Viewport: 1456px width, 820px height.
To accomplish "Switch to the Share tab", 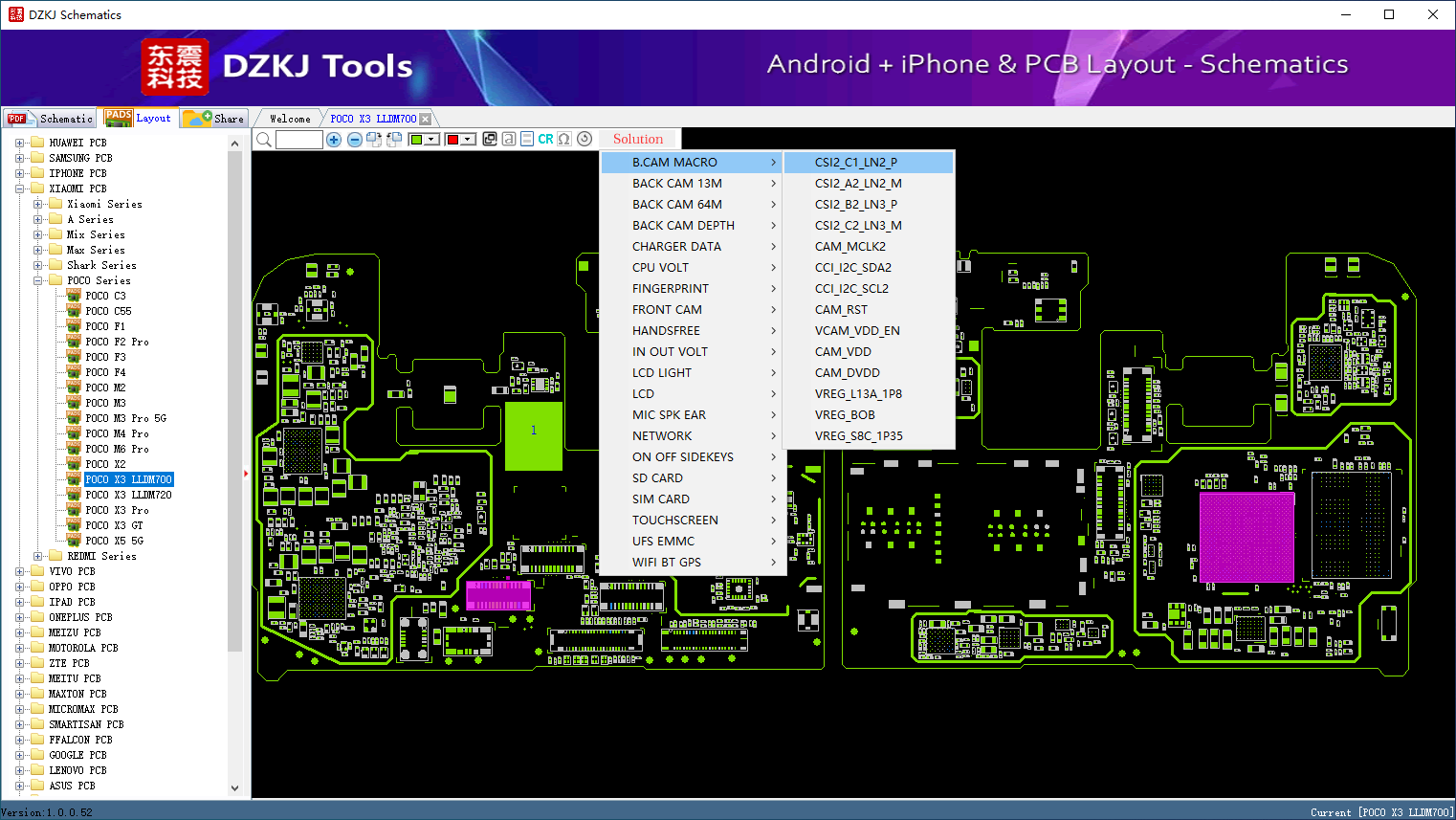I will 214,119.
